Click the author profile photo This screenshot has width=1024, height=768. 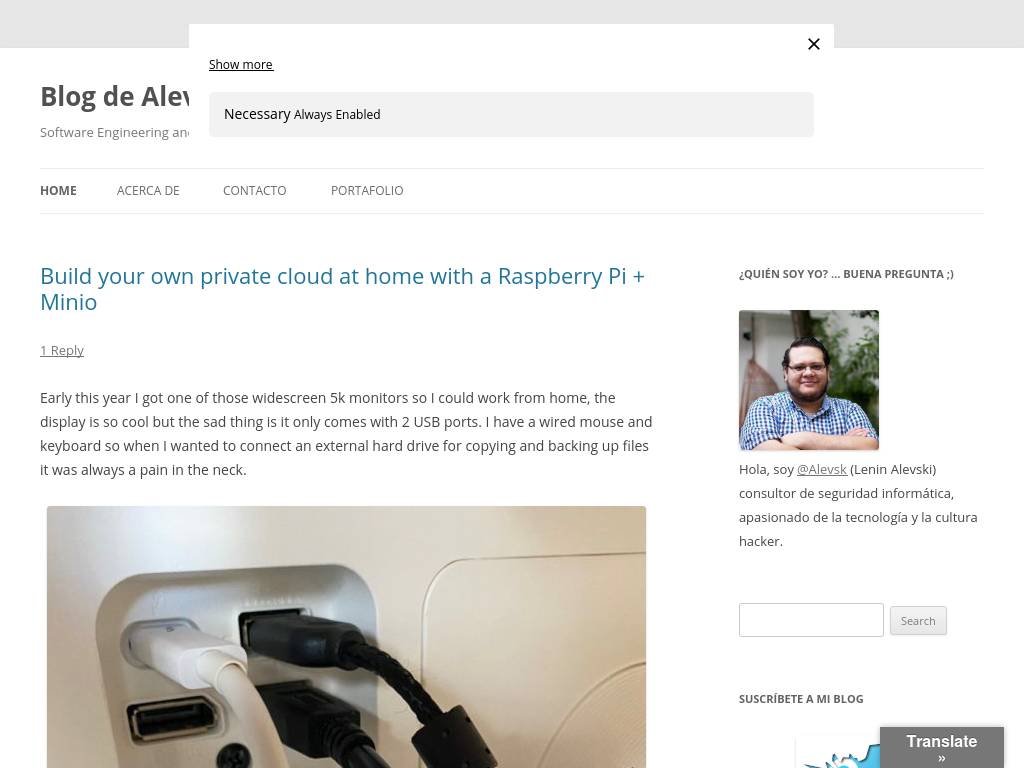(808, 380)
